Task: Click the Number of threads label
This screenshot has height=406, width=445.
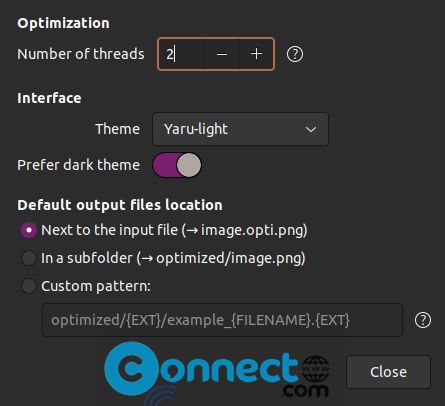Action: click(x=81, y=54)
